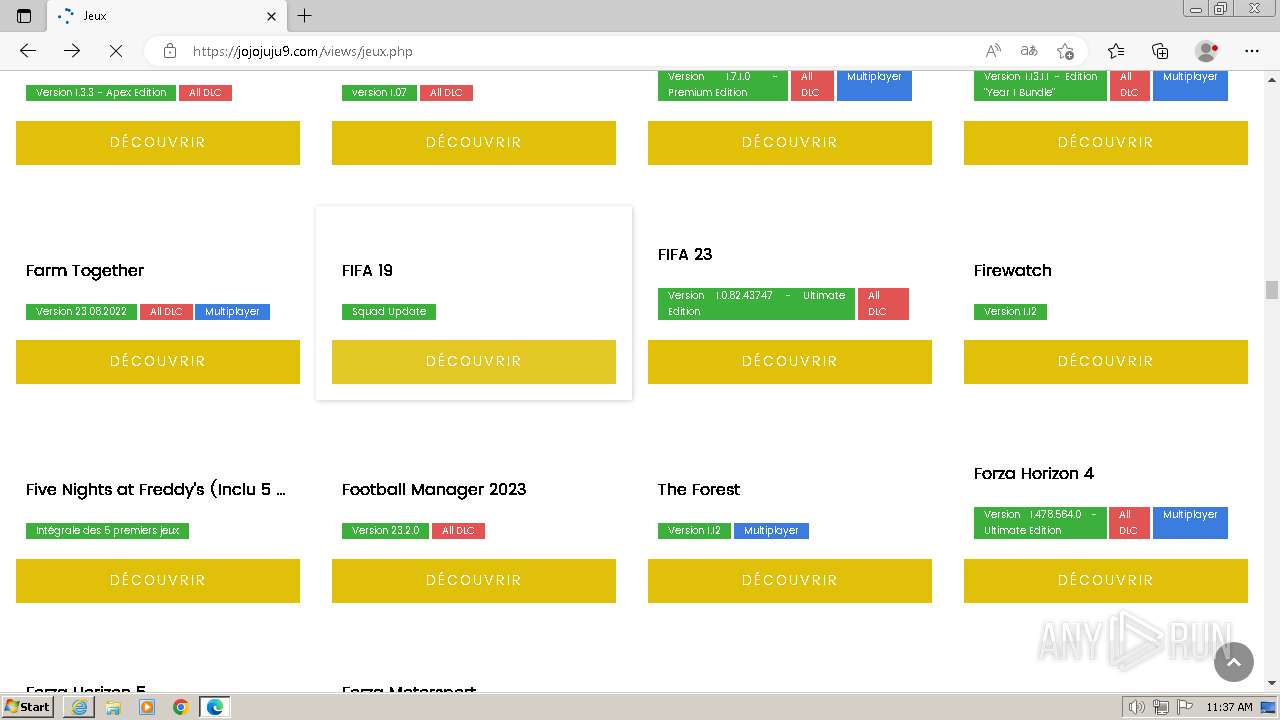Click the browser forward arrow
Viewport: 1280px width, 720px height.
pos(72,51)
